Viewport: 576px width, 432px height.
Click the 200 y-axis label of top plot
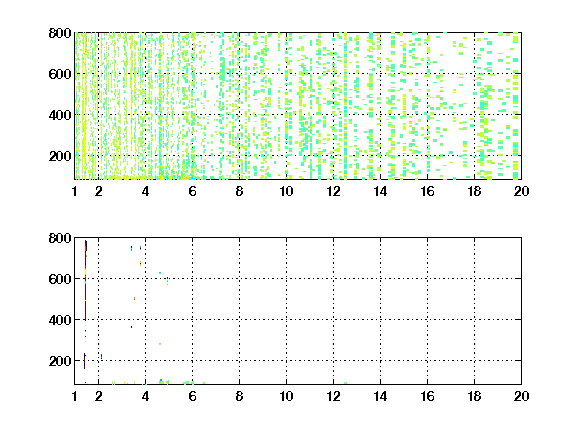[60, 156]
